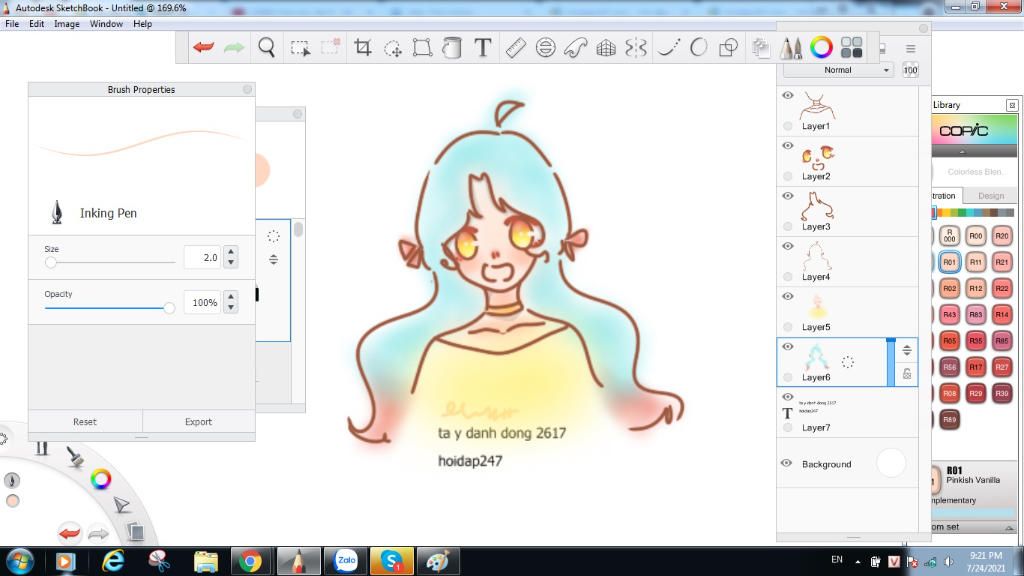Enable the Steady Stroke tool
This screenshot has height=576, width=1024.
[x=668, y=48]
